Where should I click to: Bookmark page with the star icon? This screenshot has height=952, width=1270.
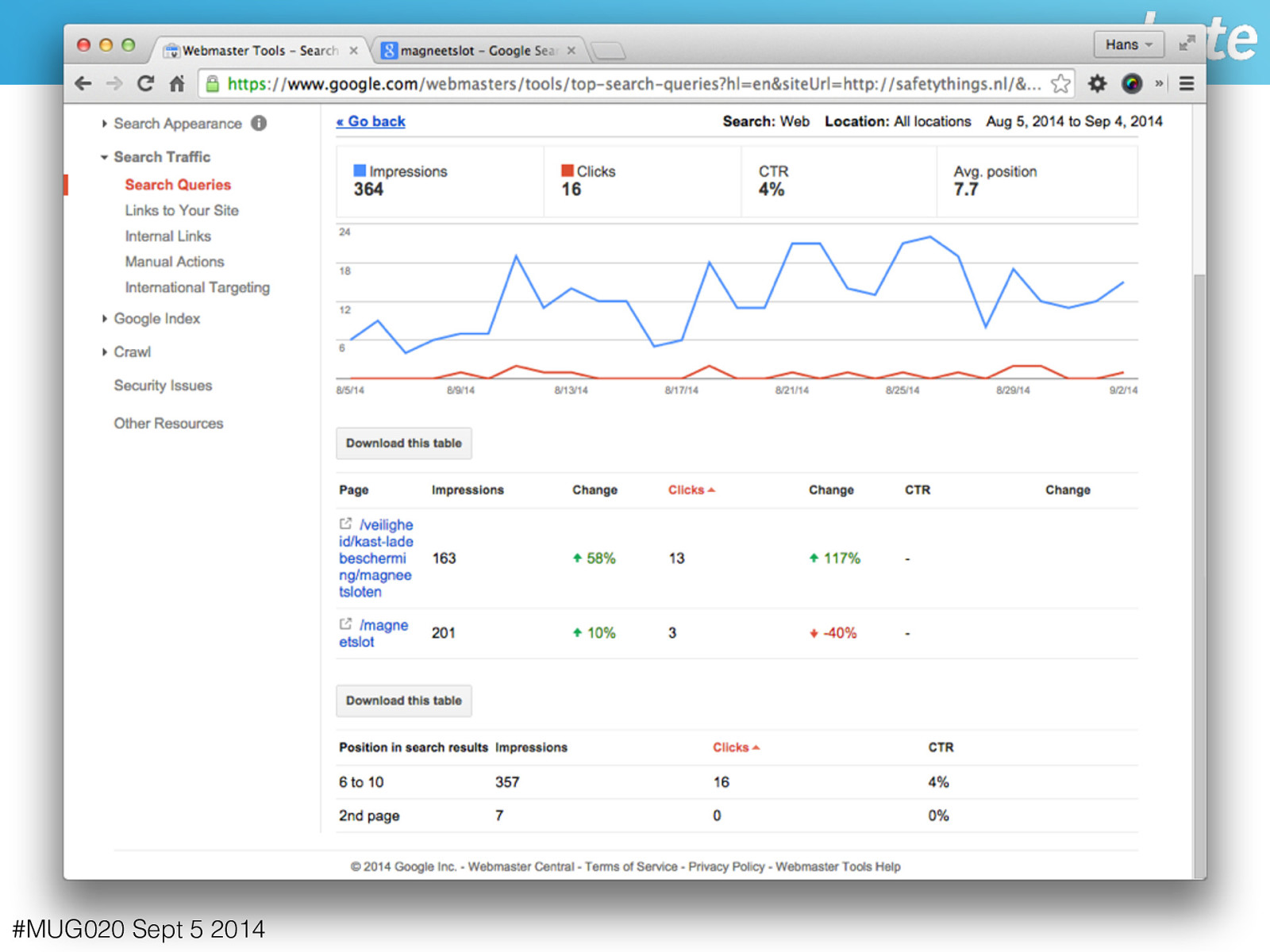click(x=1060, y=83)
